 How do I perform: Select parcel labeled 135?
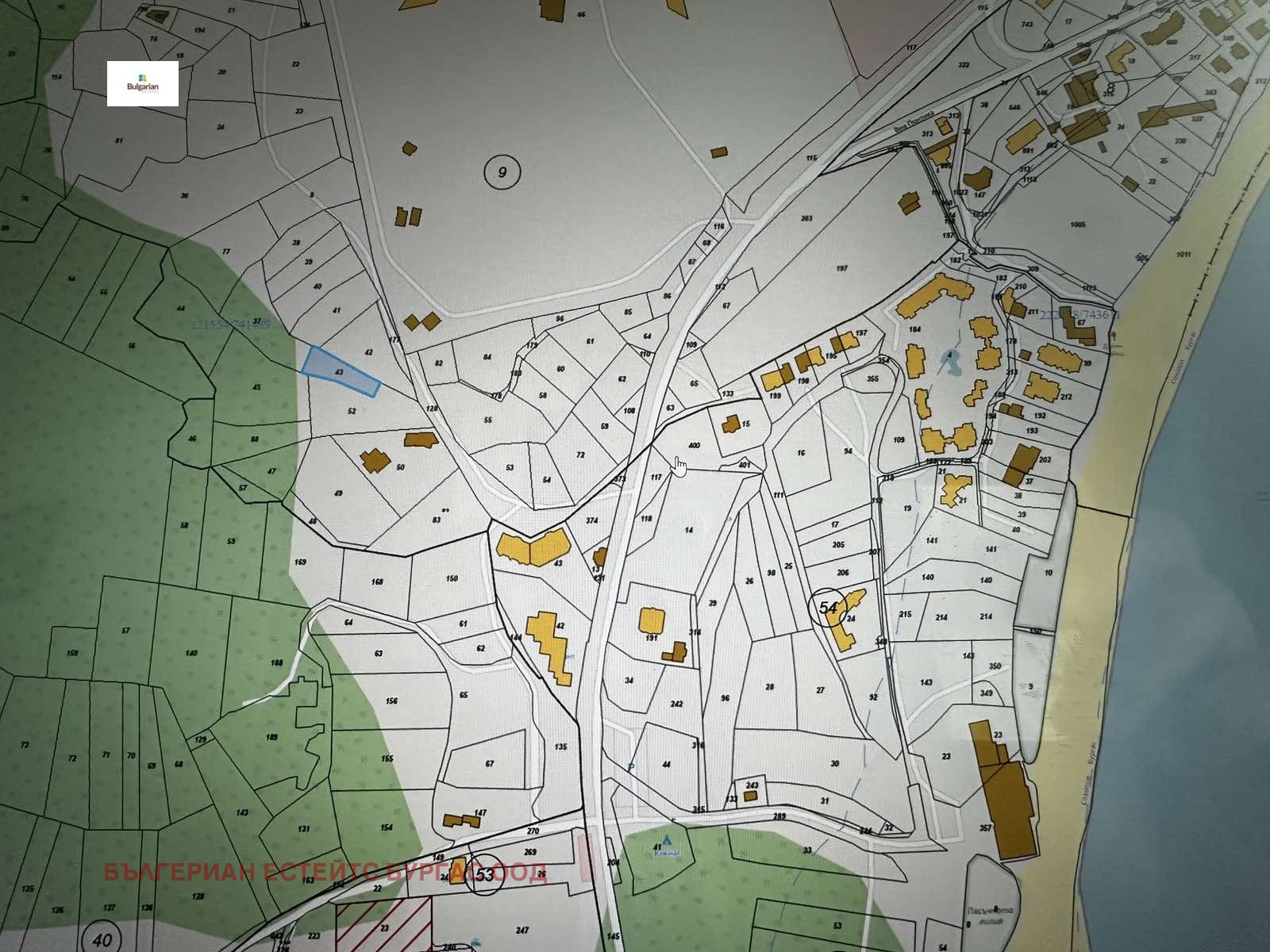coord(560,747)
